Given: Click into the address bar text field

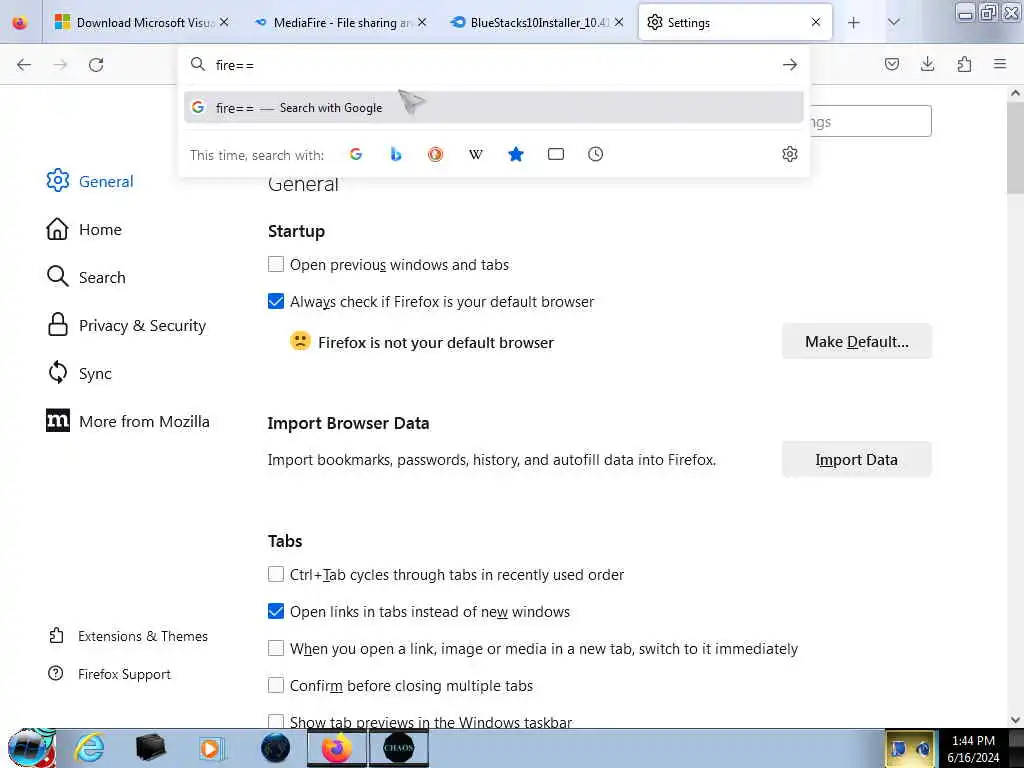Looking at the screenshot, I should (493, 65).
